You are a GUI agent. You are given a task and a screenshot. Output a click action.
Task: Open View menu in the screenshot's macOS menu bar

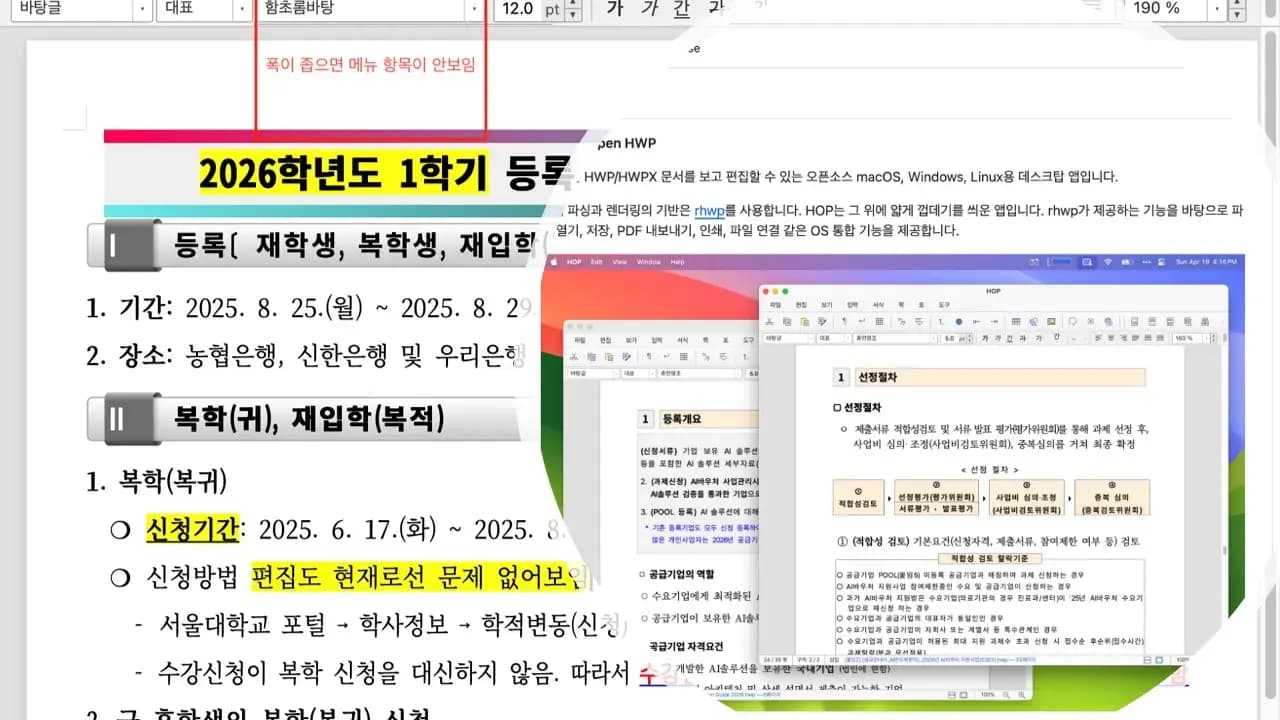tap(620, 261)
